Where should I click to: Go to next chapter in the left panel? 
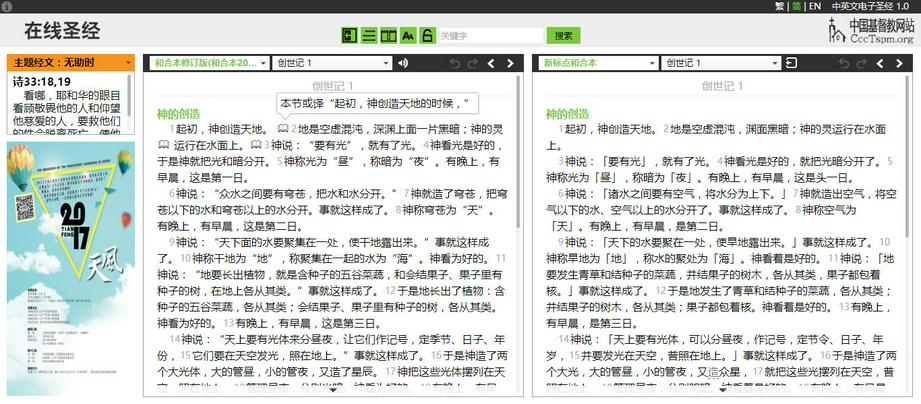[x=510, y=64]
